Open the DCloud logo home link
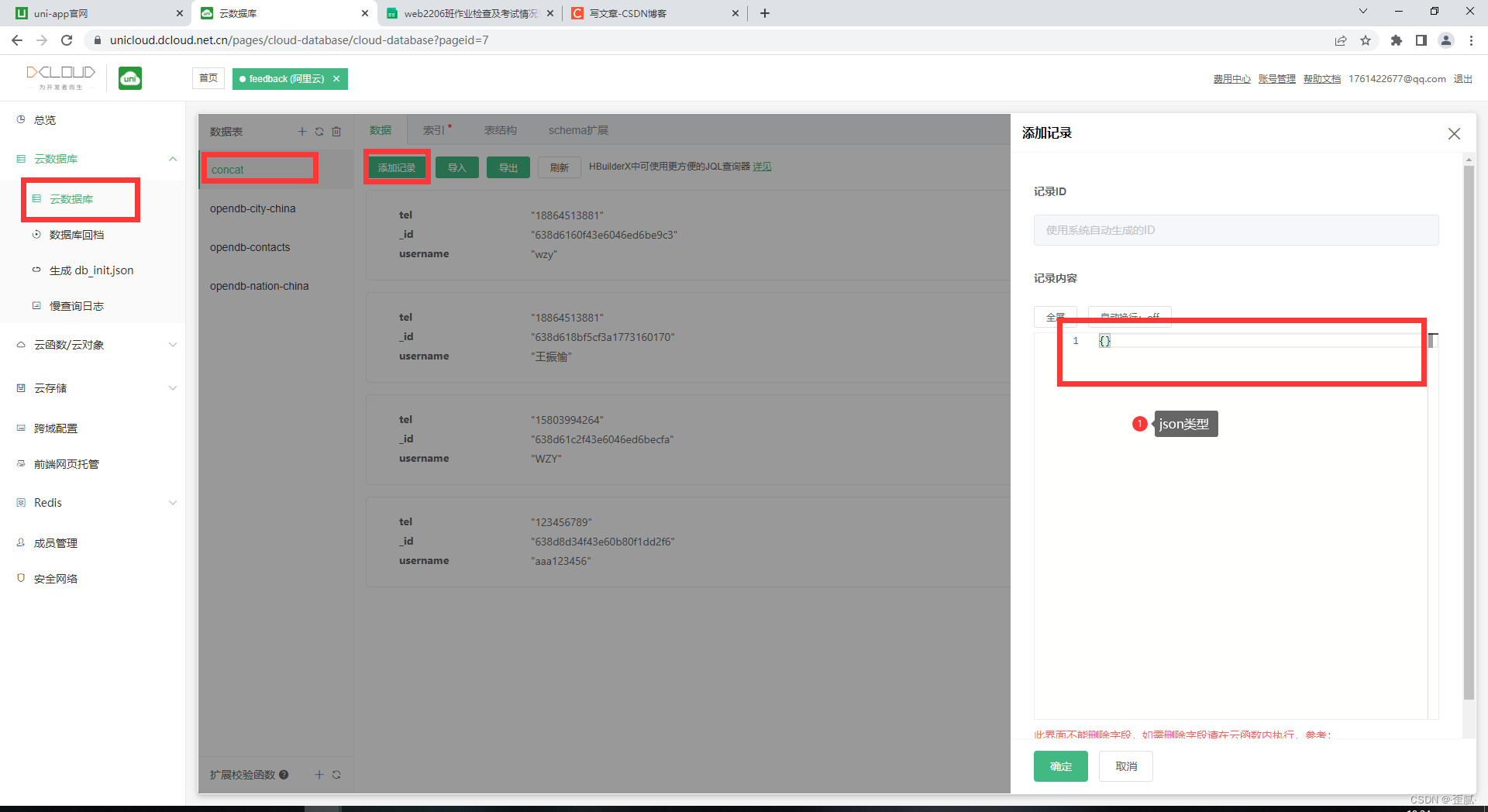 tap(61, 77)
